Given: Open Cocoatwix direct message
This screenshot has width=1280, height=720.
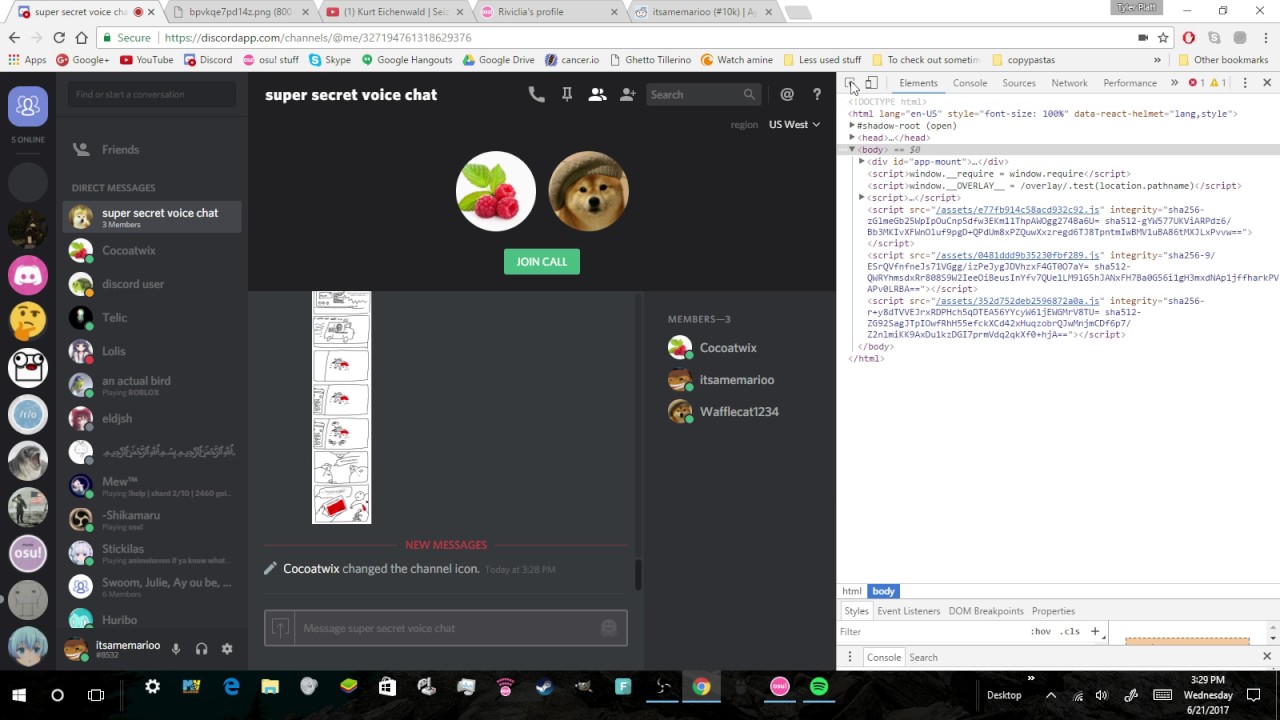Looking at the screenshot, I should tap(152, 251).
